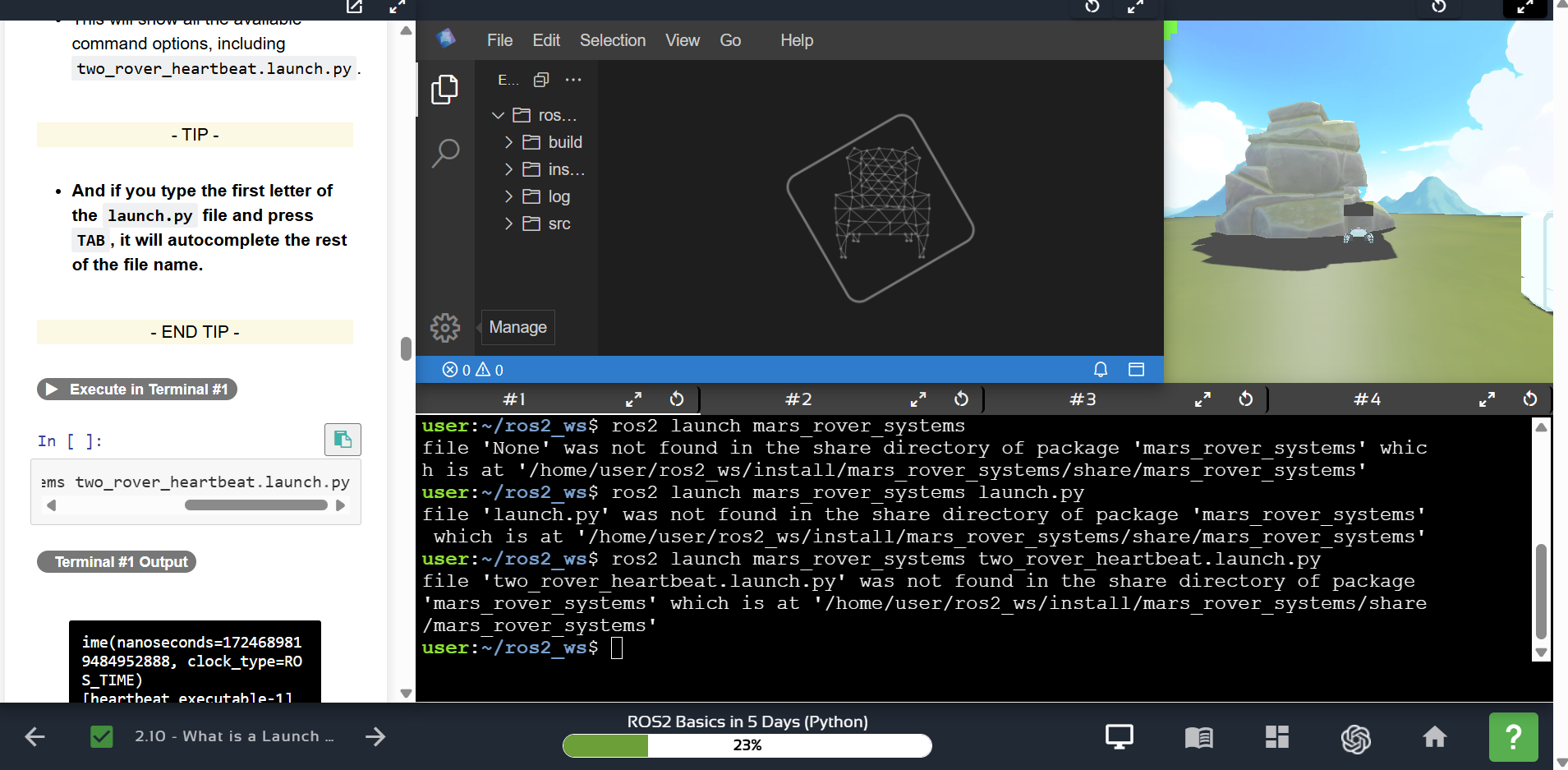Expand the src folder
The image size is (1568, 770).
[559, 224]
